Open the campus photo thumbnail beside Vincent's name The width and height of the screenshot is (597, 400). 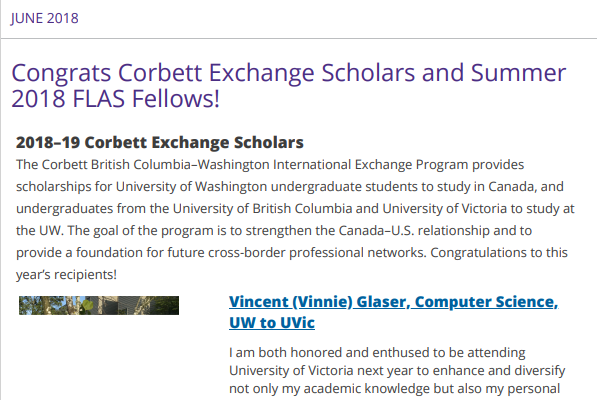[x=99, y=305]
